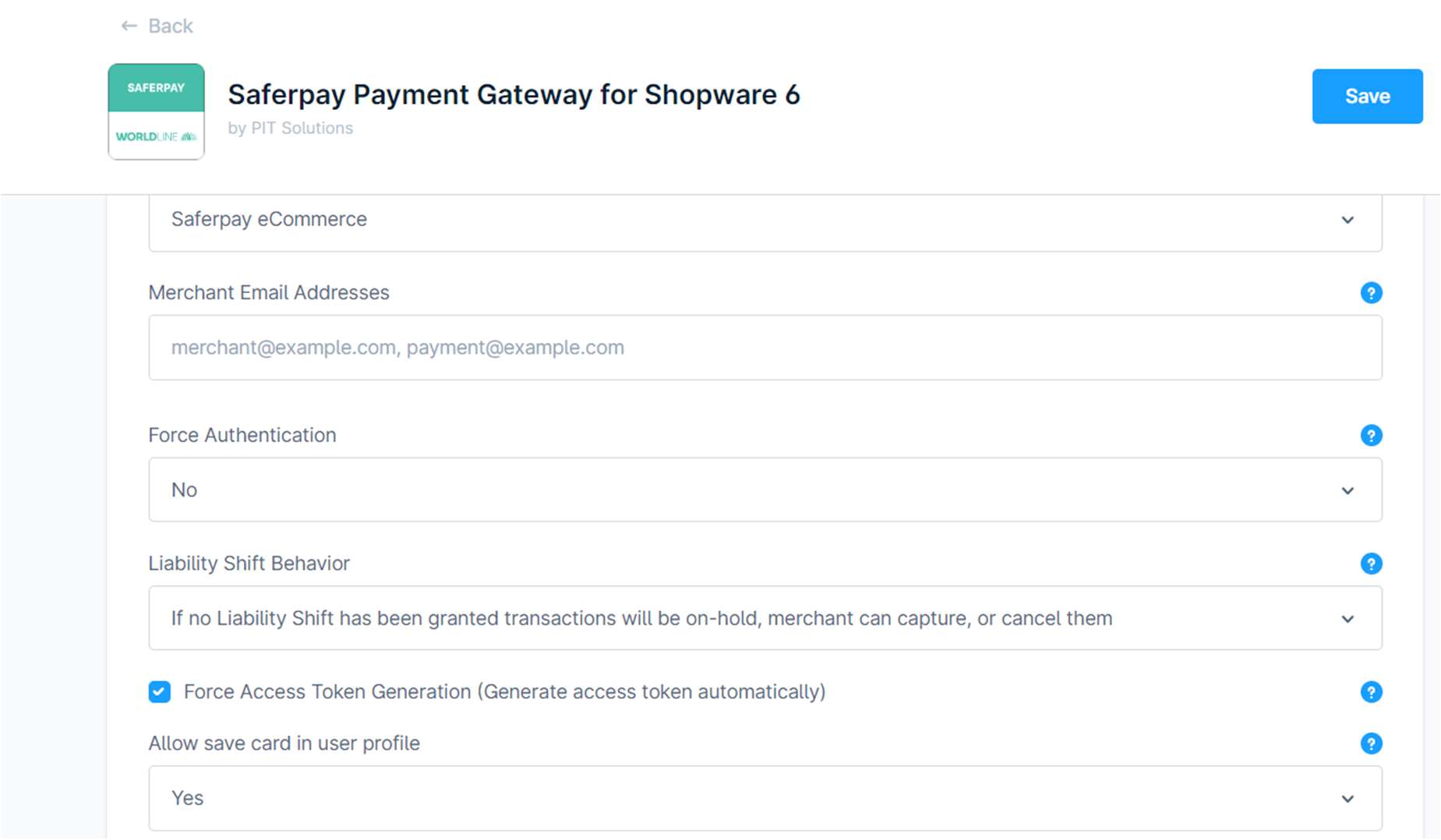Open the Force Authentication dropdown
This screenshot has width=1441, height=840.
click(764, 490)
